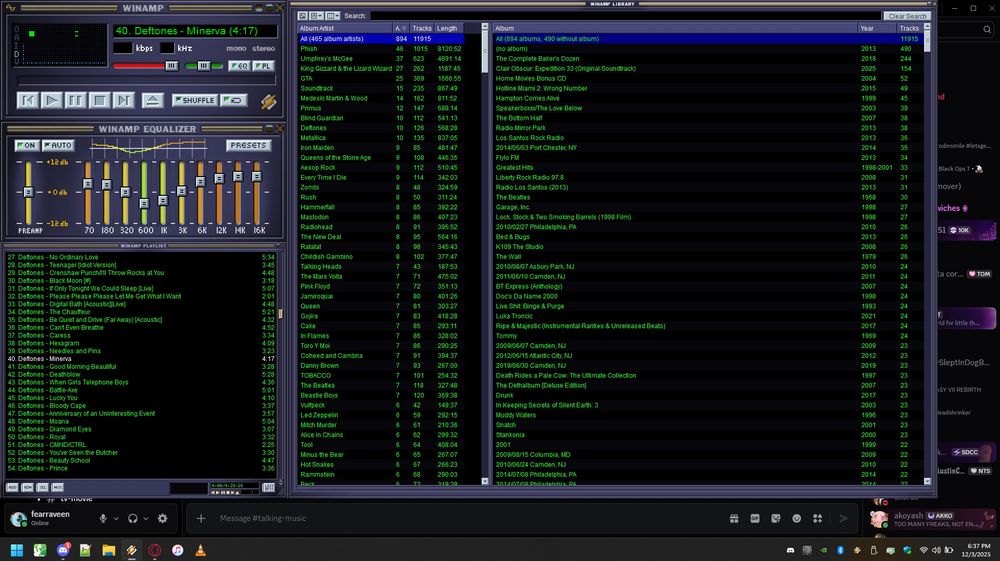
Task: Click Discord attachment plus button
Action: tap(201, 518)
